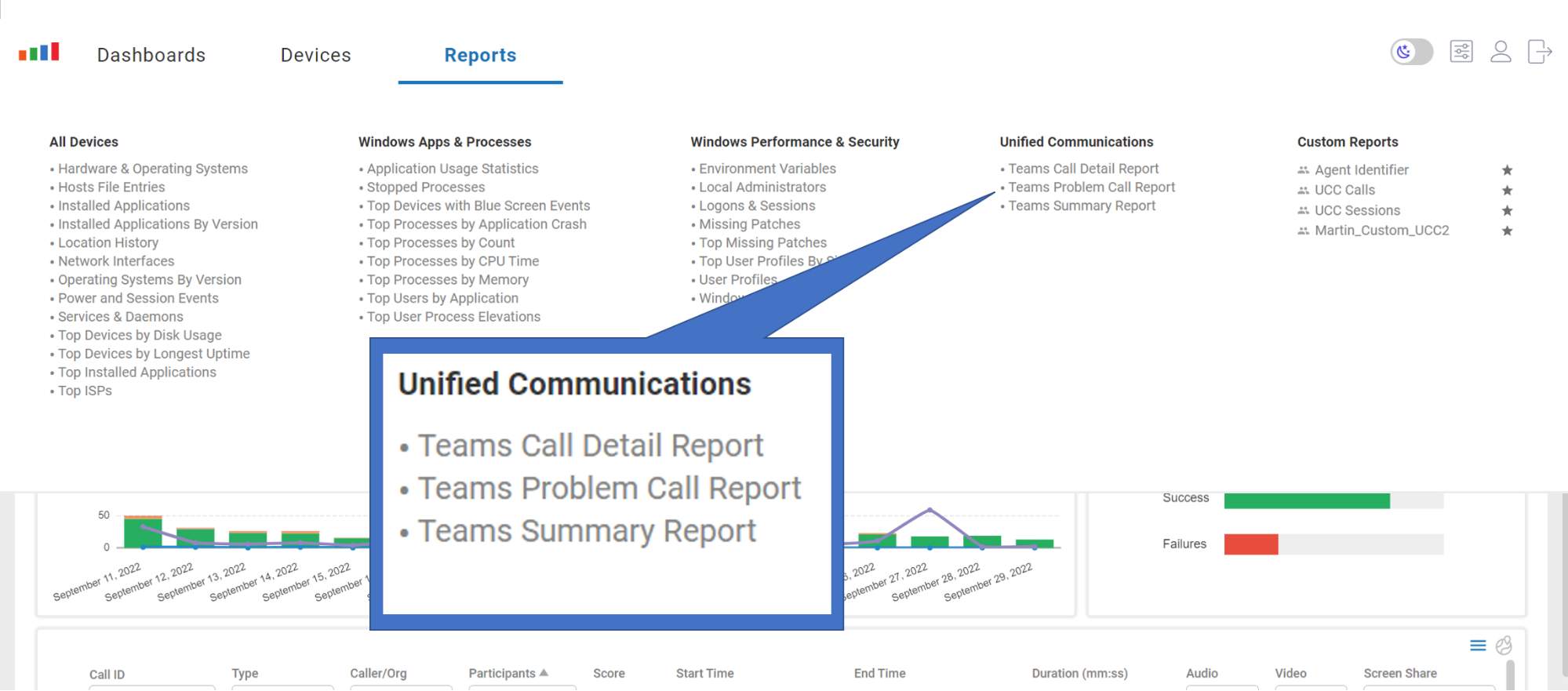
Task: Open Top Processes by Count
Action: click(441, 243)
